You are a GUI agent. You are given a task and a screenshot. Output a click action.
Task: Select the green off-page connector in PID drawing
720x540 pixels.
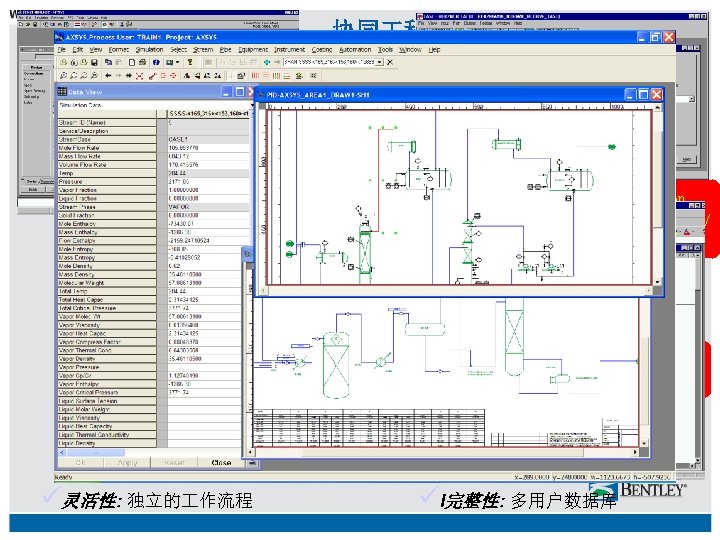(x=612, y=147)
